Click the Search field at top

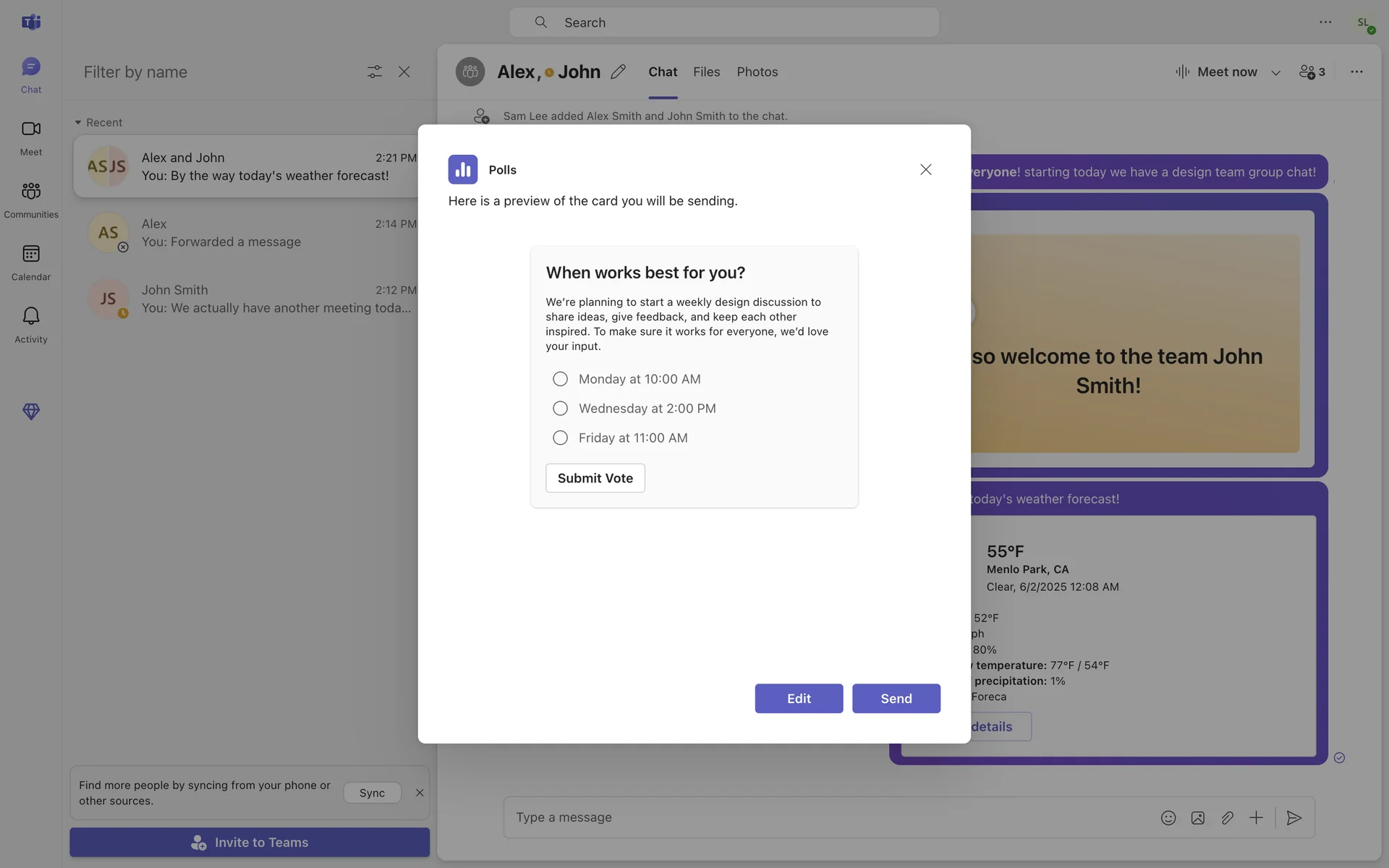[723, 22]
